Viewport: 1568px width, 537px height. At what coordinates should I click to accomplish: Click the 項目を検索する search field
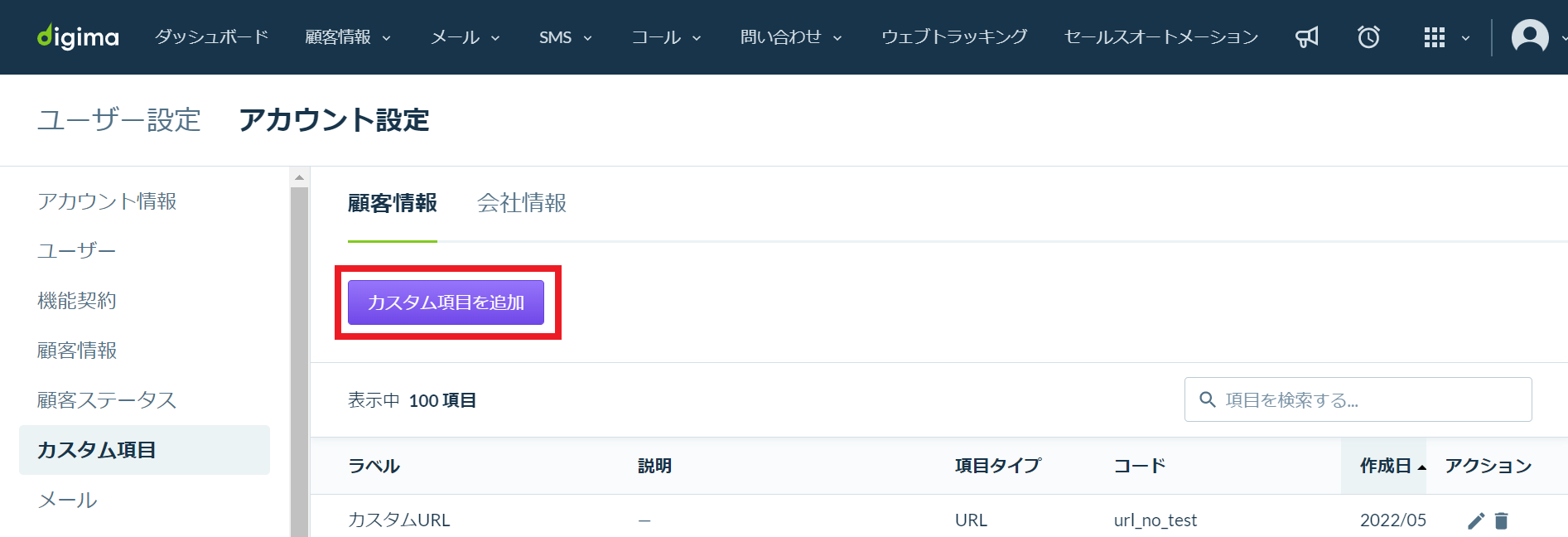pyautogui.click(x=1358, y=399)
